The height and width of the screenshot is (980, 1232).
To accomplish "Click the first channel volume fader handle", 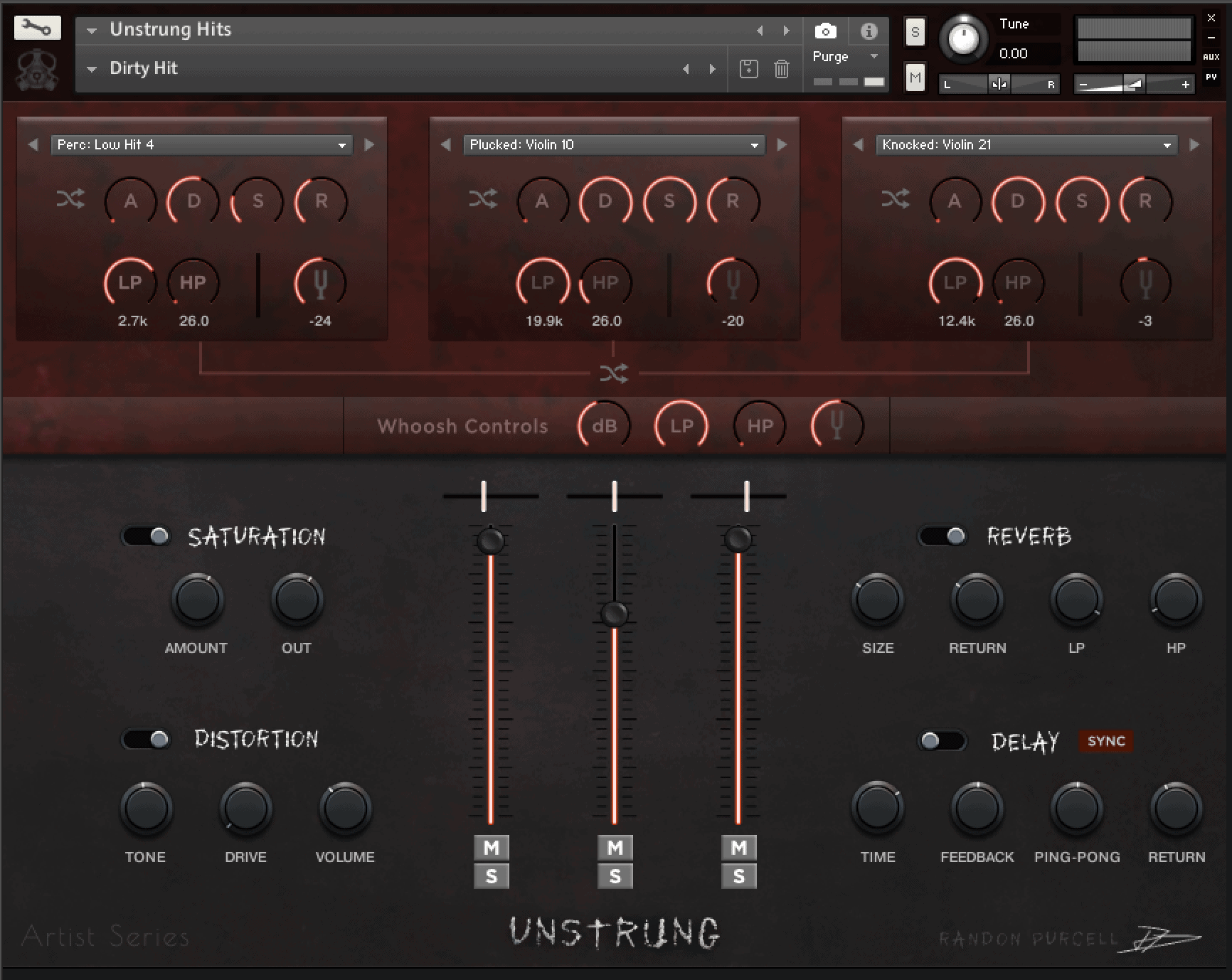I will tap(490, 540).
